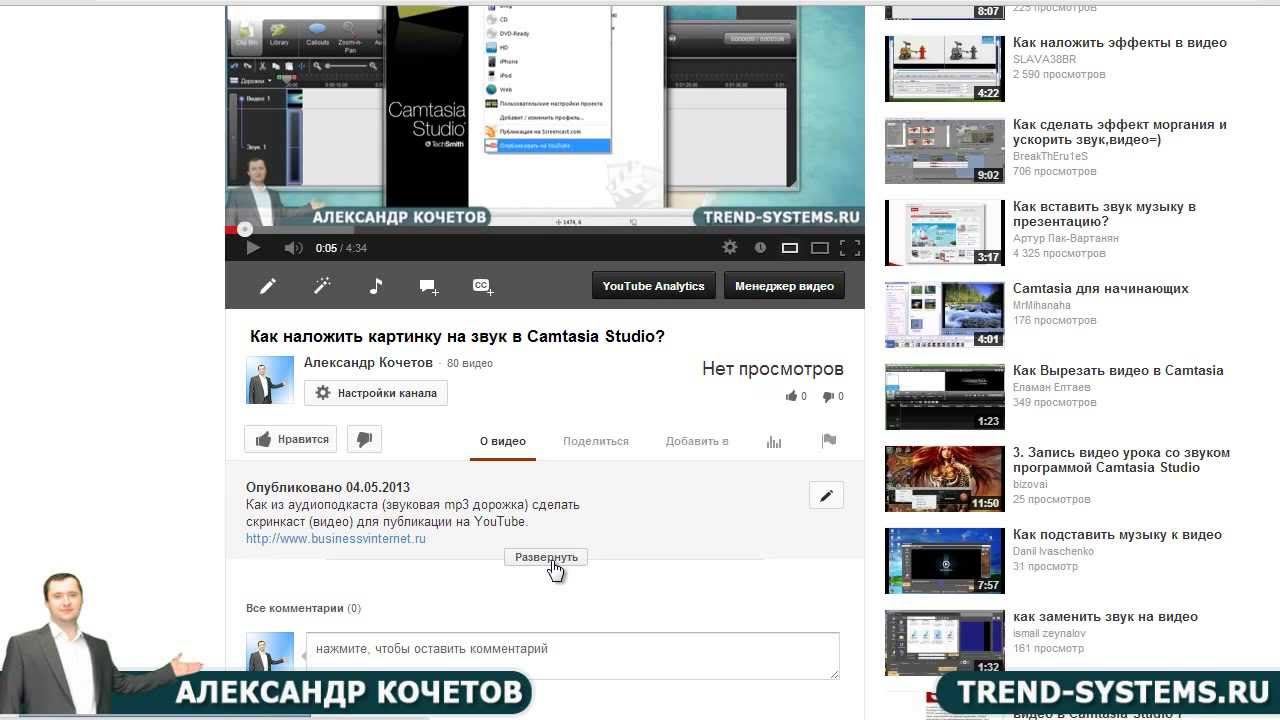Viewport: 1280px width, 720px height.
Task: Select the О видео tab
Action: point(503,441)
